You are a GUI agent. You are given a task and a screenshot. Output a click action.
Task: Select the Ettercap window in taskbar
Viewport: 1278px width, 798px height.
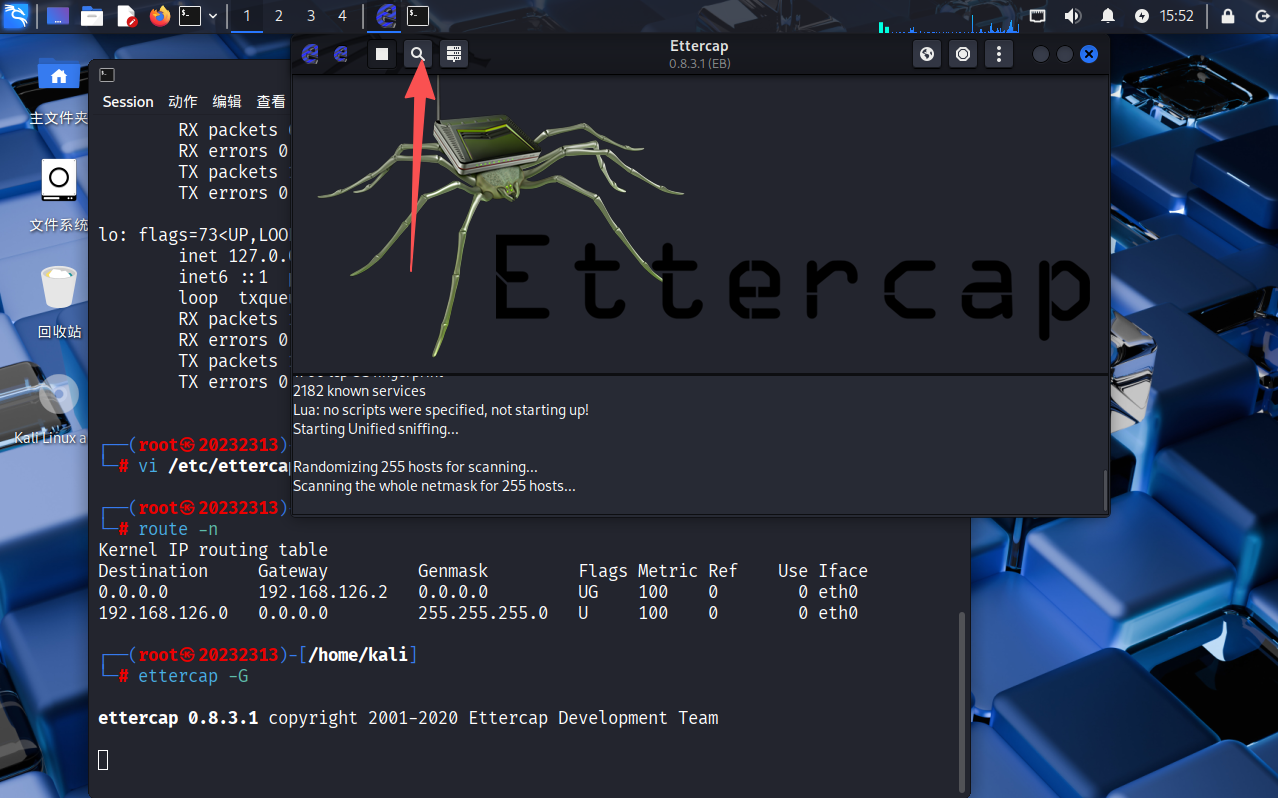[386, 16]
